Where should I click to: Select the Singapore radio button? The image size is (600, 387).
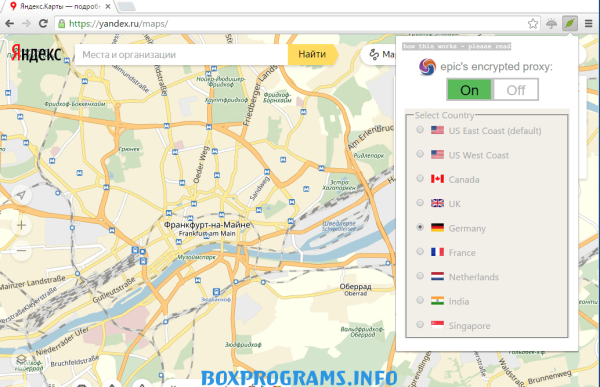420,325
